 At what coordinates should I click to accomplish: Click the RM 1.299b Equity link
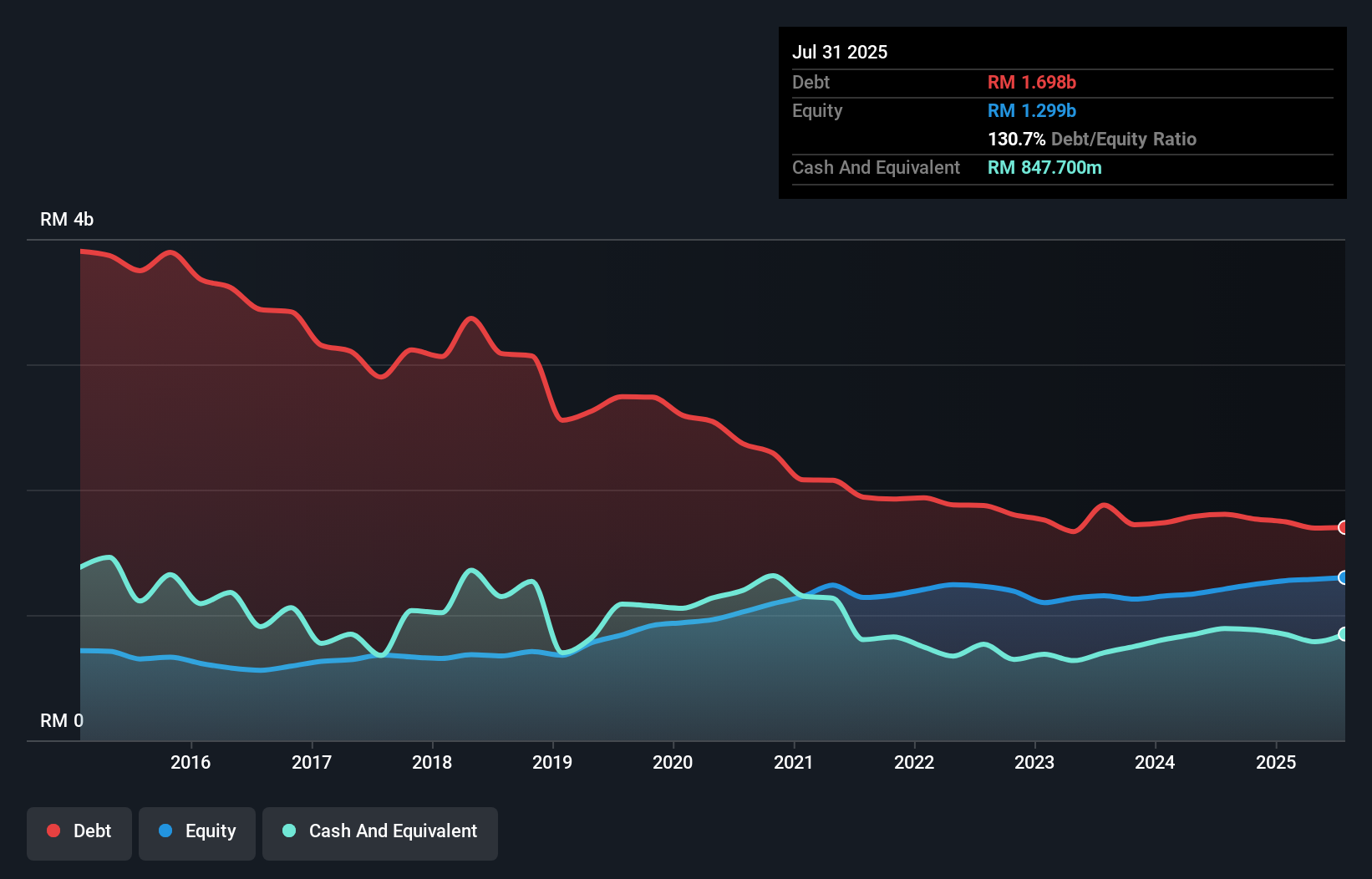pyautogui.click(x=1031, y=110)
